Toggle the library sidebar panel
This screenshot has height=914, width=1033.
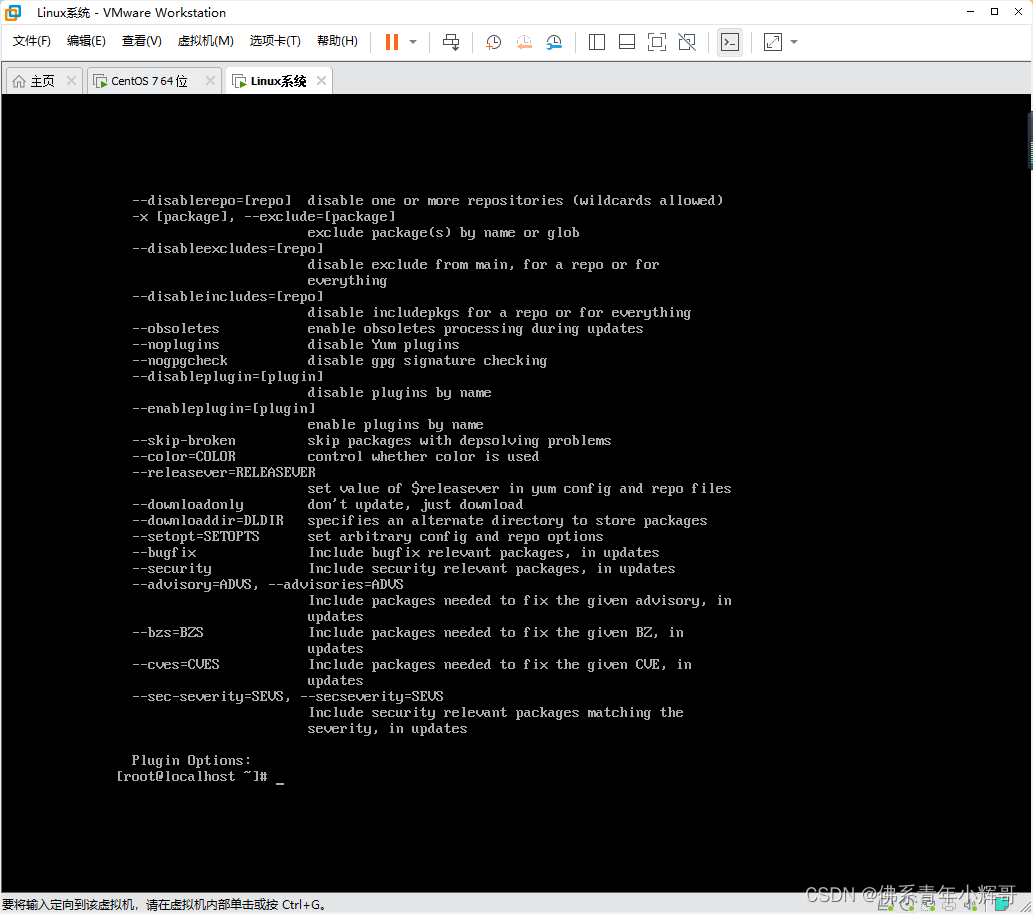point(597,42)
